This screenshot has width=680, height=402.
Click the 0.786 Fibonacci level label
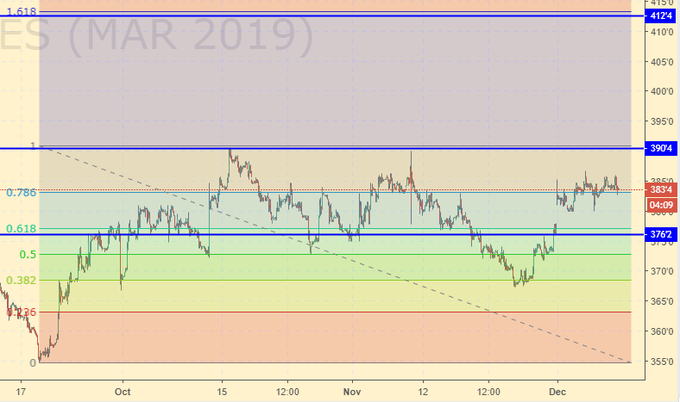point(20,192)
